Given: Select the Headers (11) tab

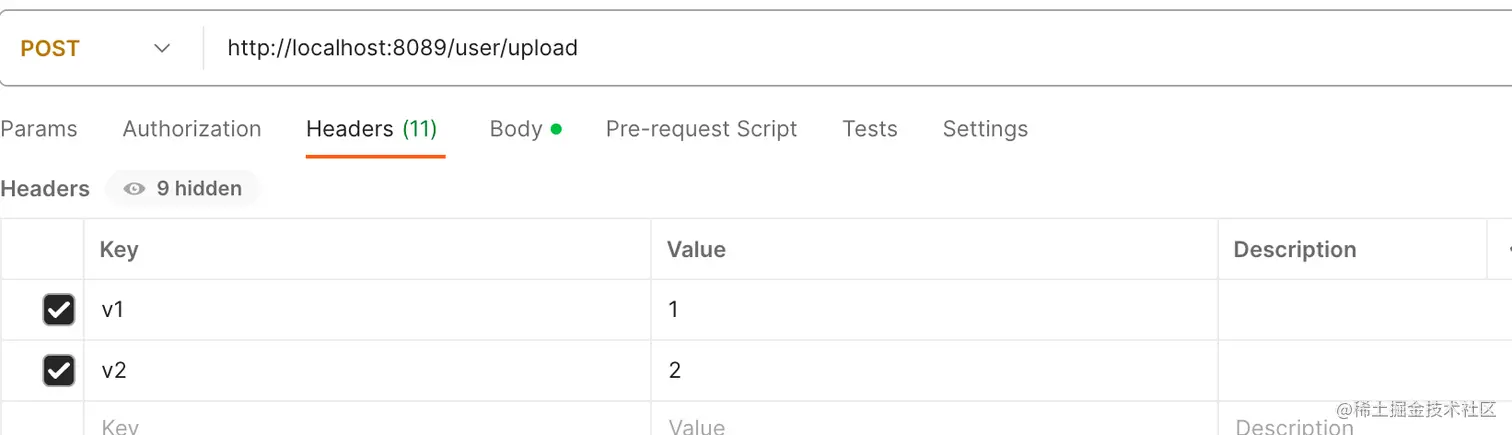Looking at the screenshot, I should tap(371, 129).
